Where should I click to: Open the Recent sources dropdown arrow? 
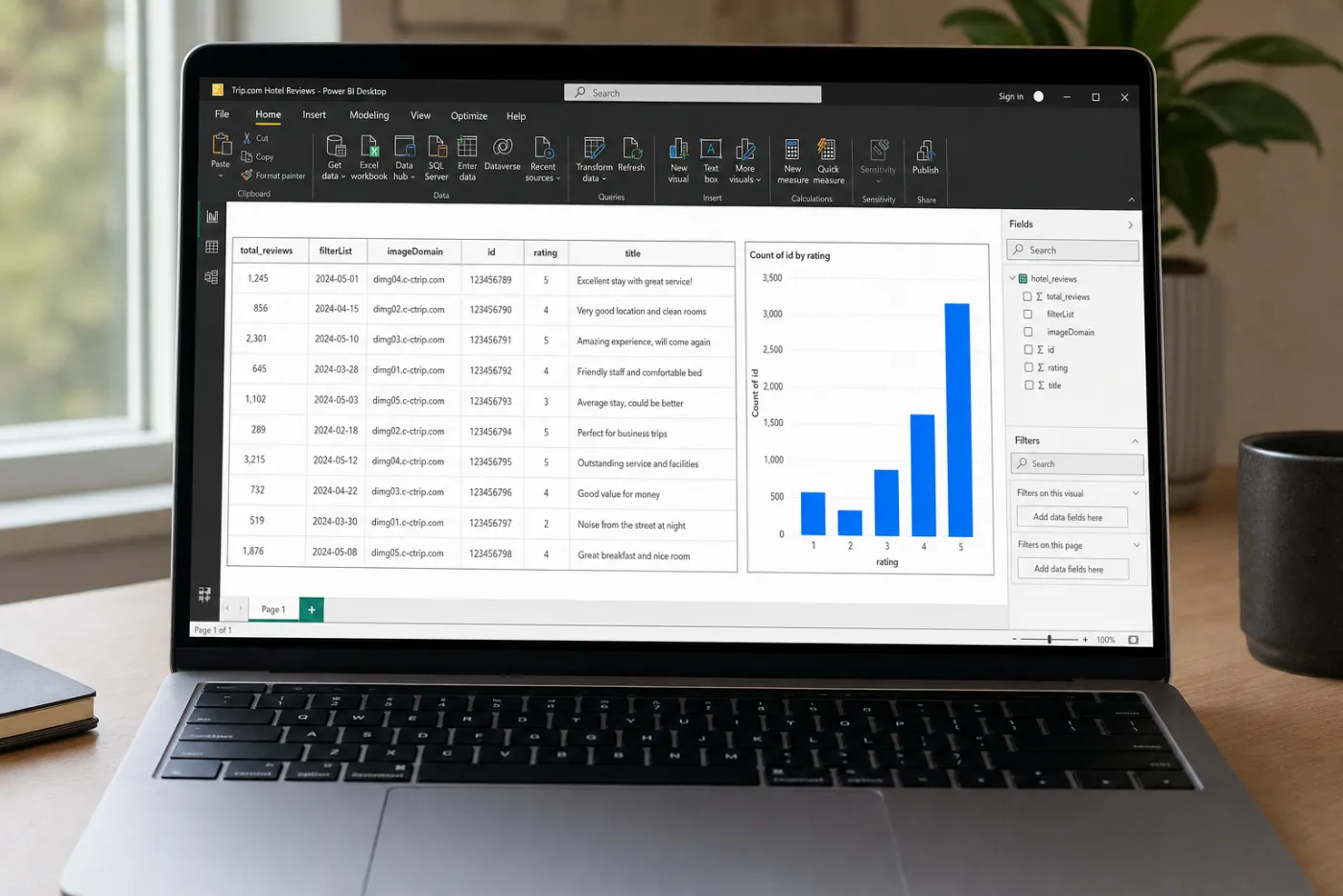pyautogui.click(x=558, y=178)
